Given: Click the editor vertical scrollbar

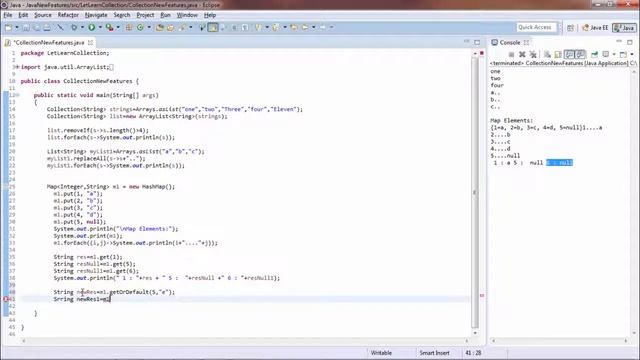Looking at the screenshot, I should (475, 192).
